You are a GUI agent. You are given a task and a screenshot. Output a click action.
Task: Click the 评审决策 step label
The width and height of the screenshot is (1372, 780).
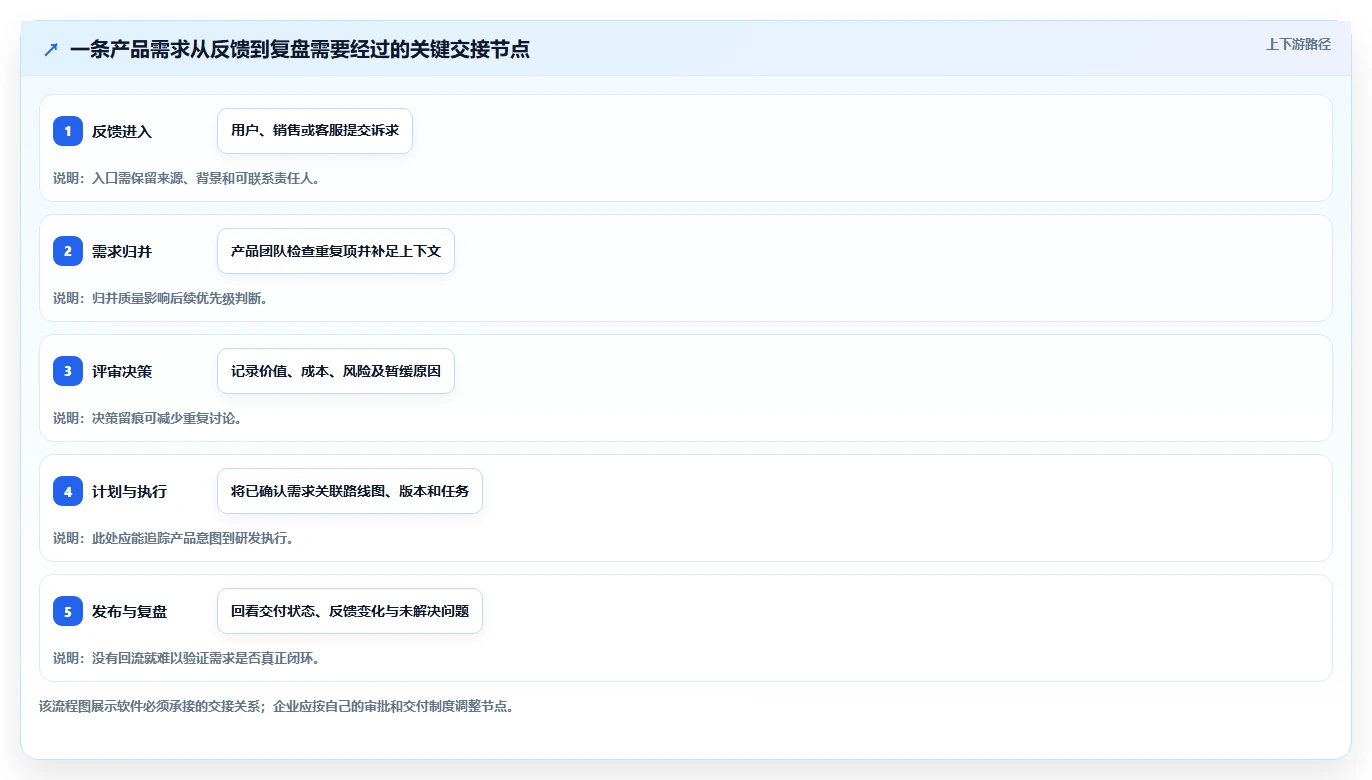pyautogui.click(x=122, y=371)
